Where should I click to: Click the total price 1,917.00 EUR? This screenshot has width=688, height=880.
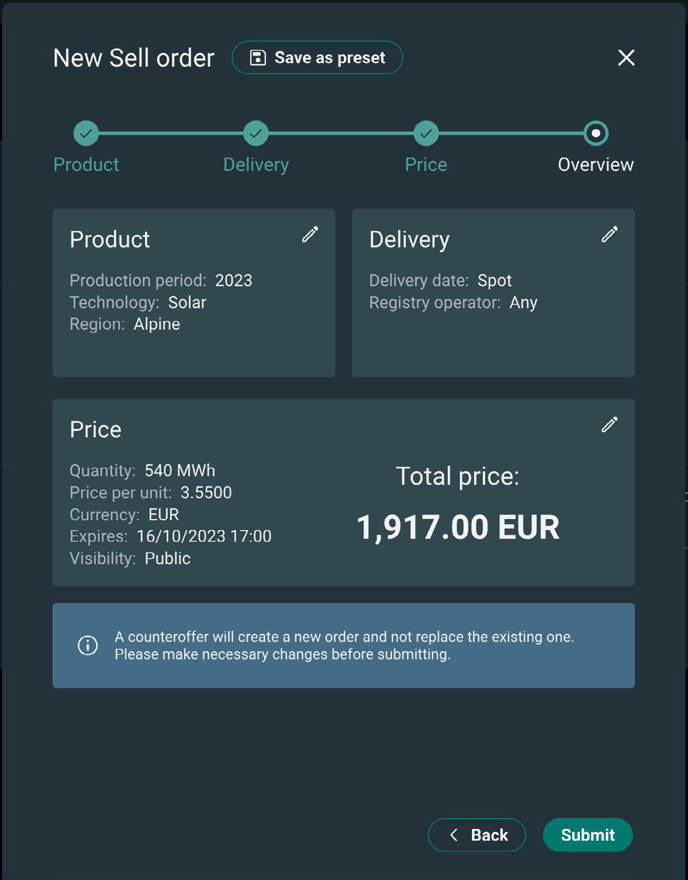click(458, 527)
